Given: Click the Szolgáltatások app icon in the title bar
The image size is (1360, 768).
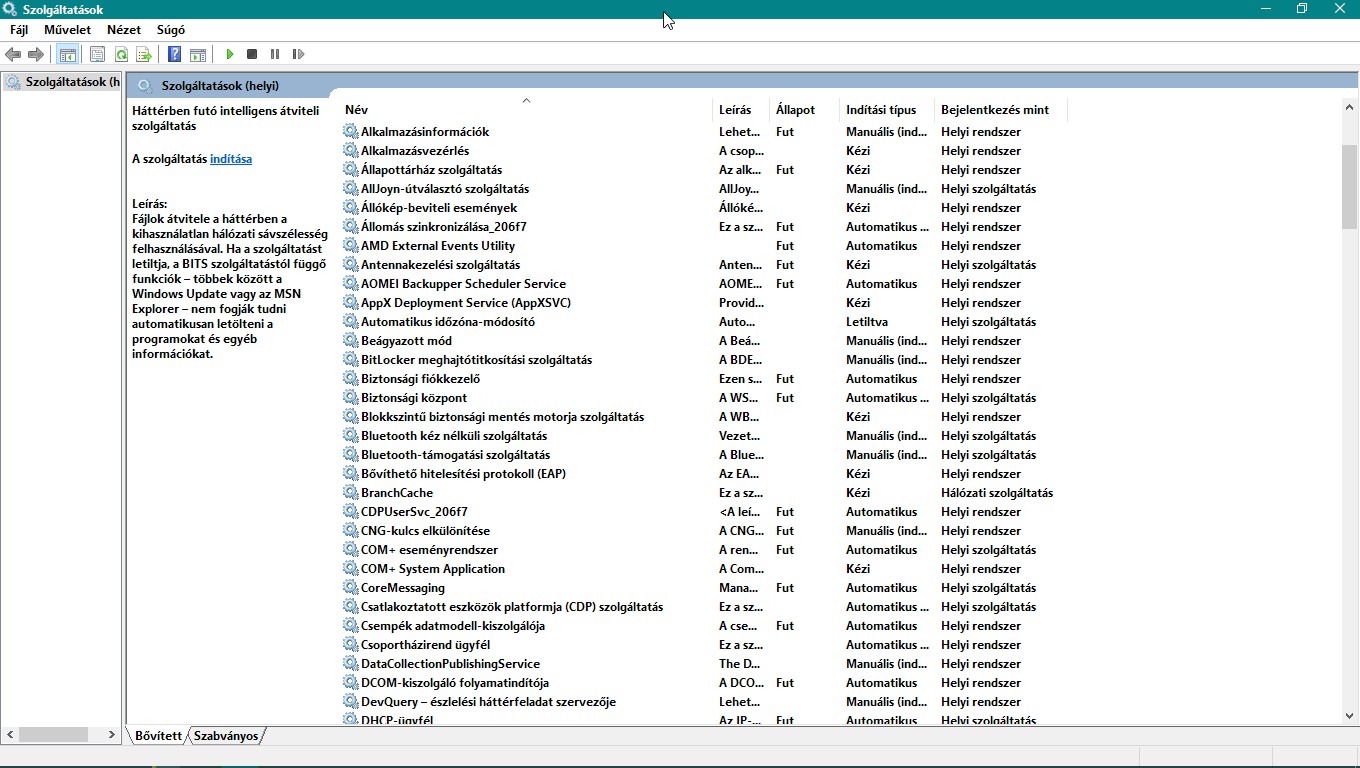Looking at the screenshot, I should 10,9.
